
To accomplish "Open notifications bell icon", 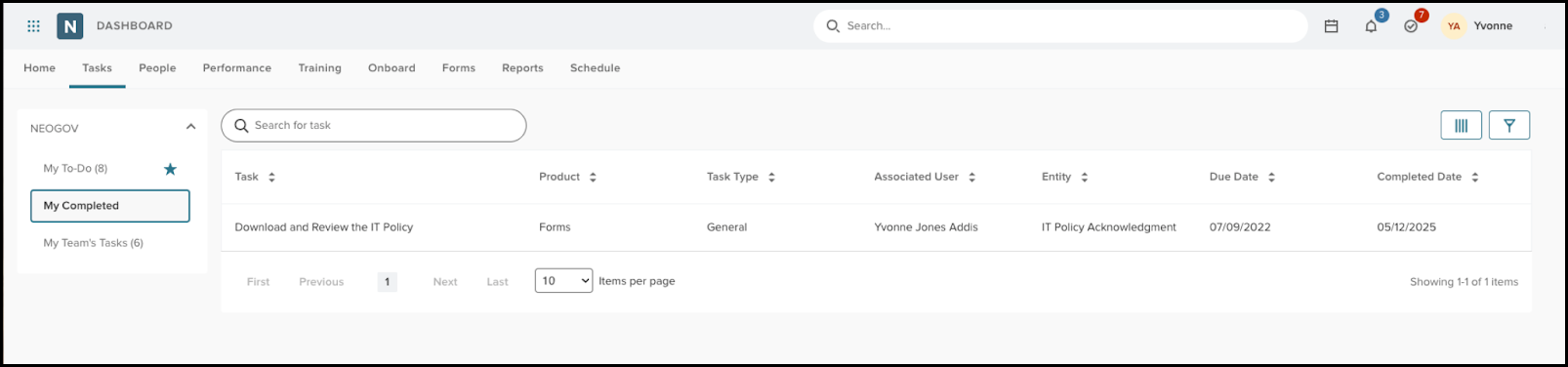I will [x=1371, y=26].
